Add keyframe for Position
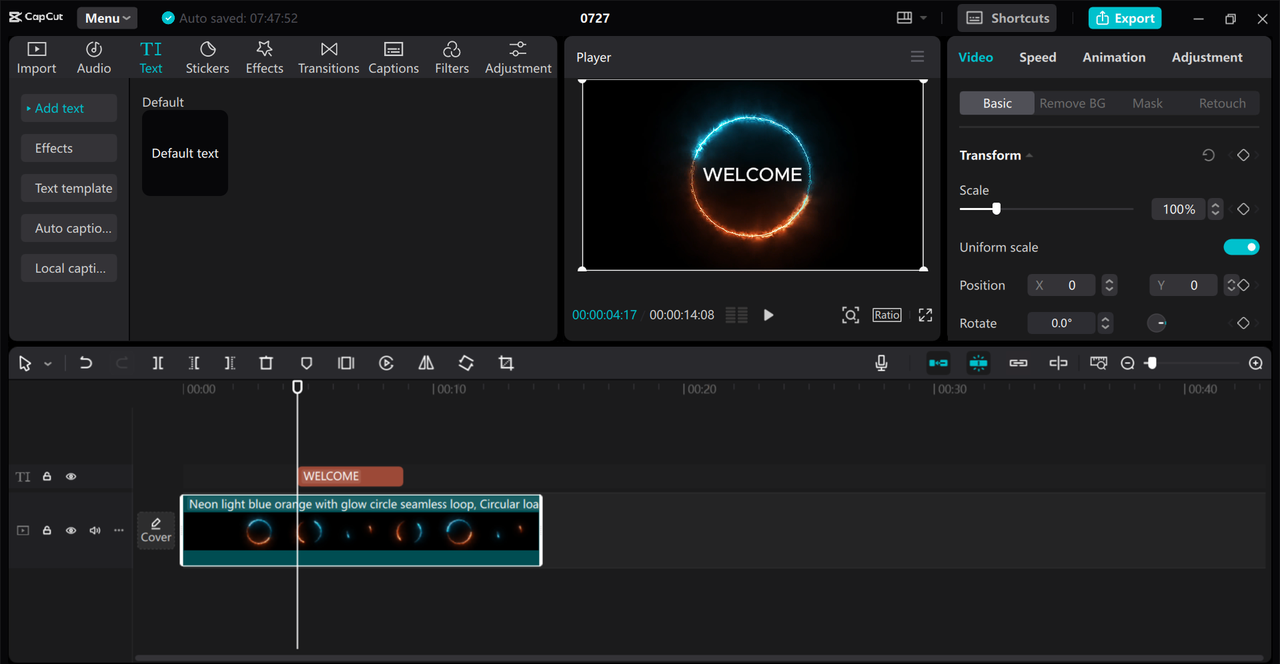The width and height of the screenshot is (1280, 664). click(x=1243, y=285)
